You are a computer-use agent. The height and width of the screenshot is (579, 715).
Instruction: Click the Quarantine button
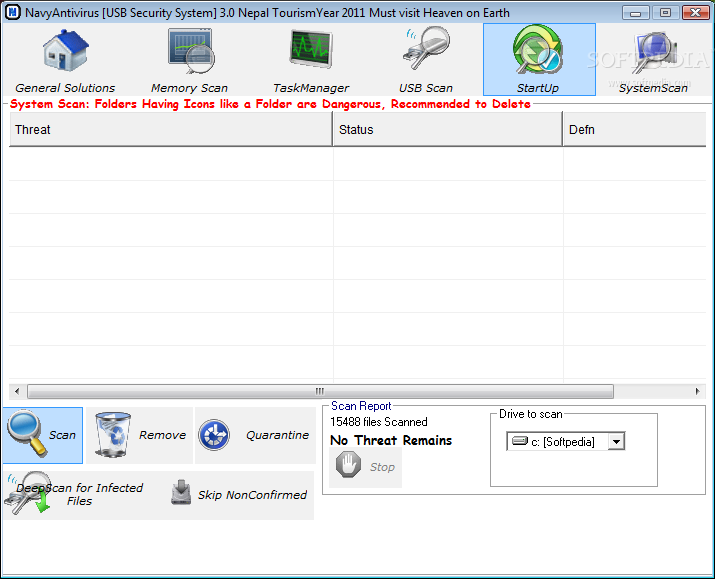pos(255,435)
